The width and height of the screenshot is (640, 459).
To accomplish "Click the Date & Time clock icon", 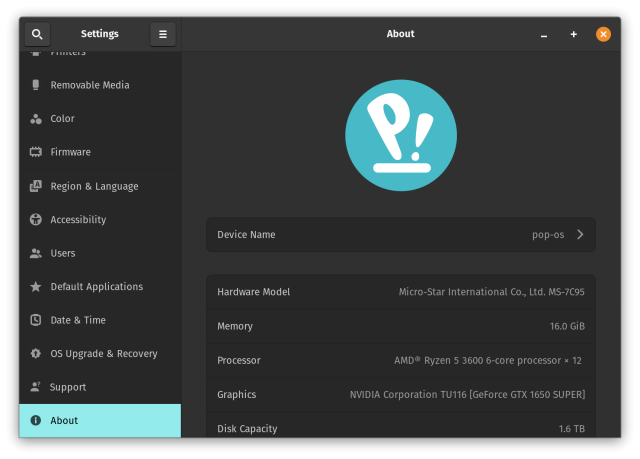I will pyautogui.click(x=36, y=320).
